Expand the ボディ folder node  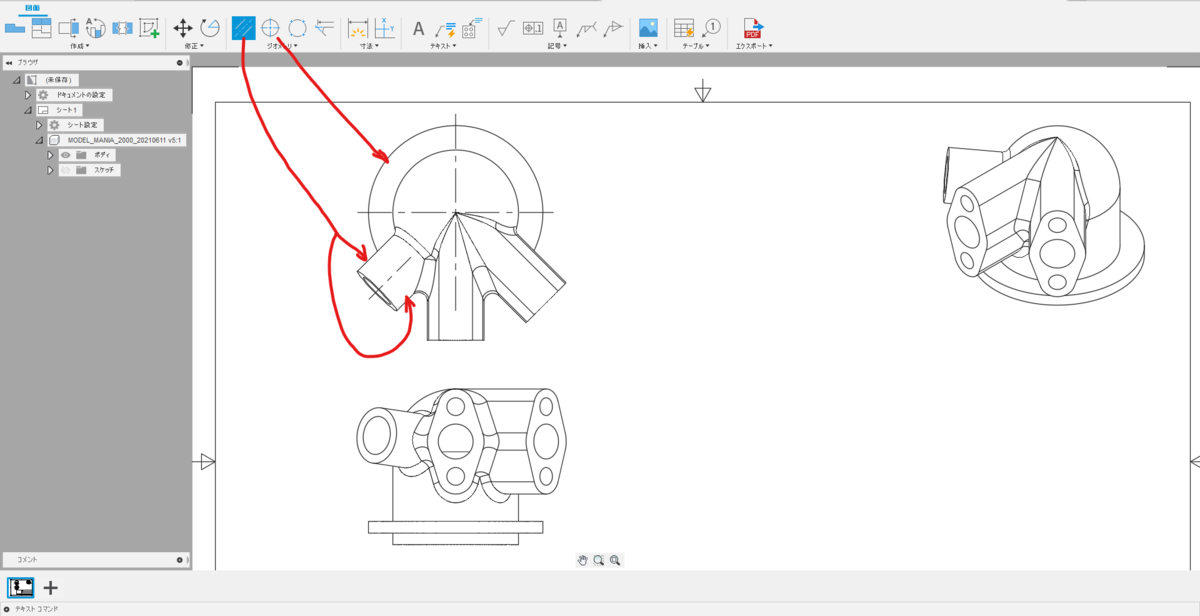pyautogui.click(x=50, y=155)
